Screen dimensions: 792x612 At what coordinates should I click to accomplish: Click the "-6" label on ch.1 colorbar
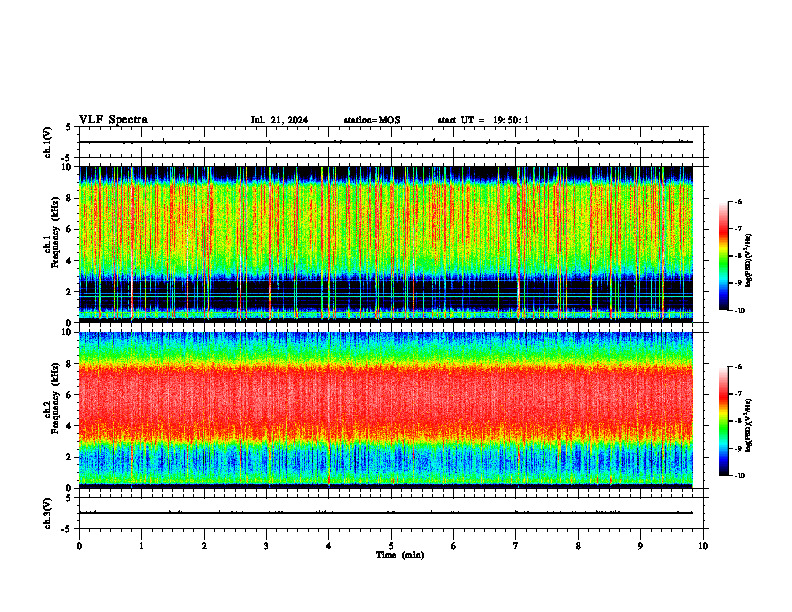(x=739, y=201)
